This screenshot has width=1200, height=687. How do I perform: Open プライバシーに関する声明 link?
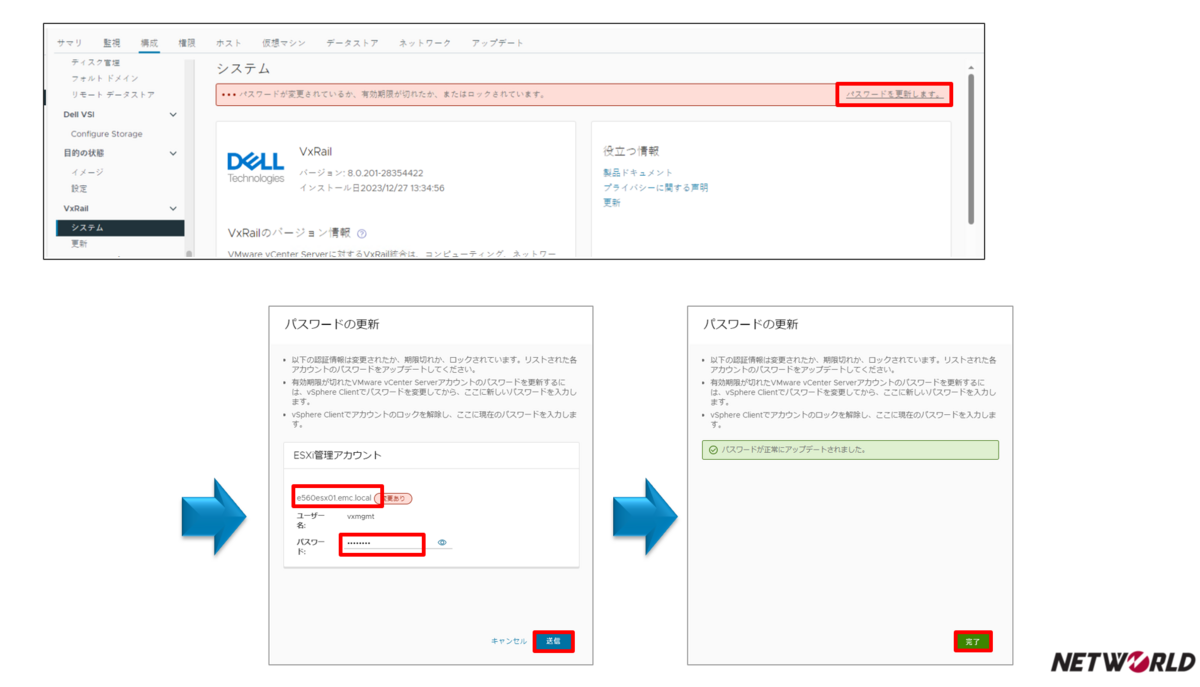655,187
